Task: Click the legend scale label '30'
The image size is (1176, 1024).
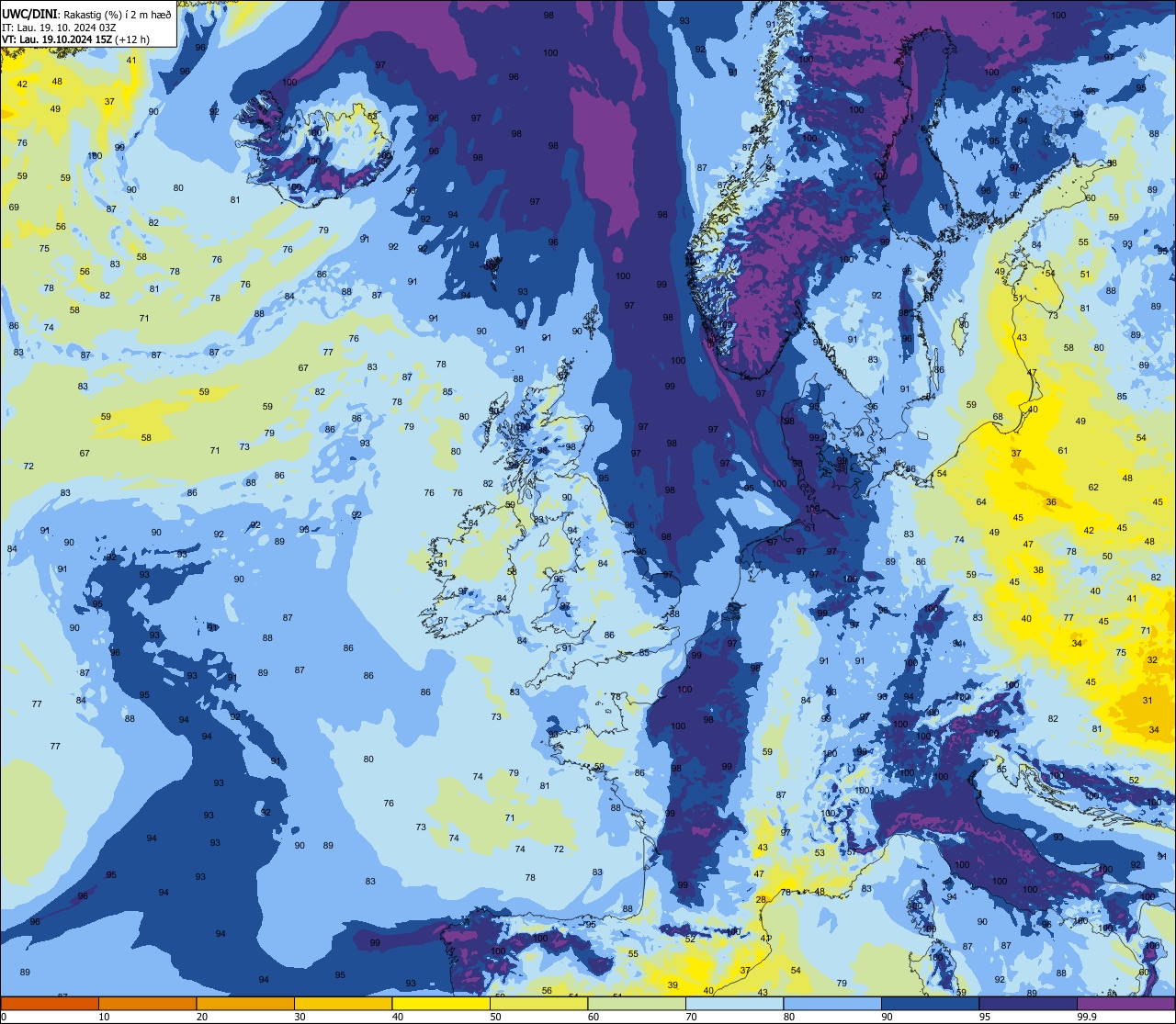Action: tap(300, 1017)
